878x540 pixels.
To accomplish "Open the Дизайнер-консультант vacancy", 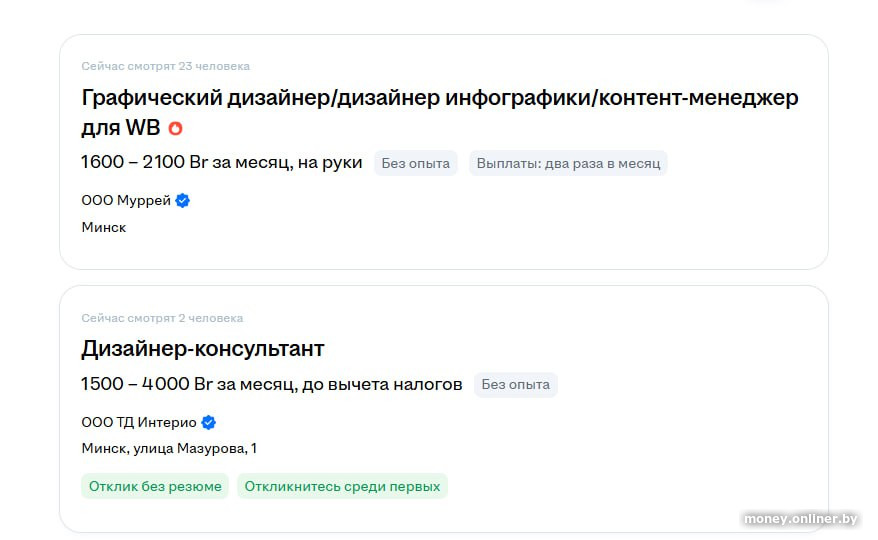I will 203,349.
